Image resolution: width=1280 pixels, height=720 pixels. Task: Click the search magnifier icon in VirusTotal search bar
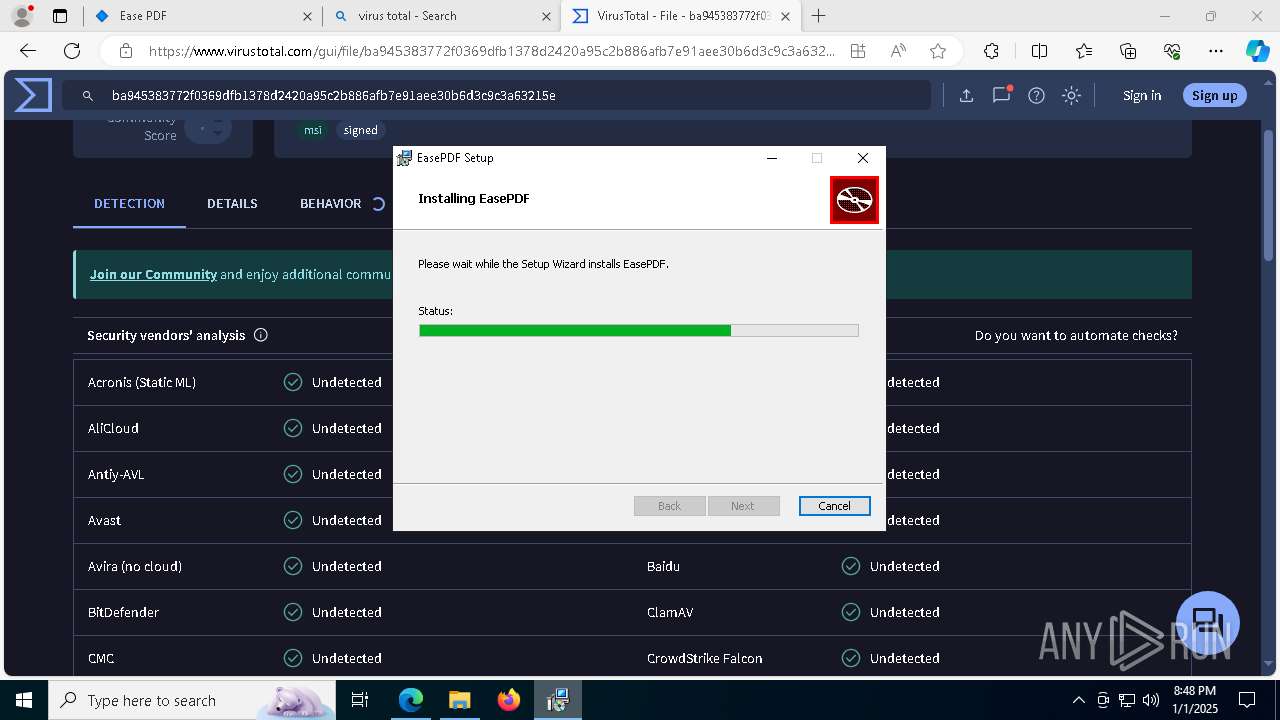click(x=87, y=95)
